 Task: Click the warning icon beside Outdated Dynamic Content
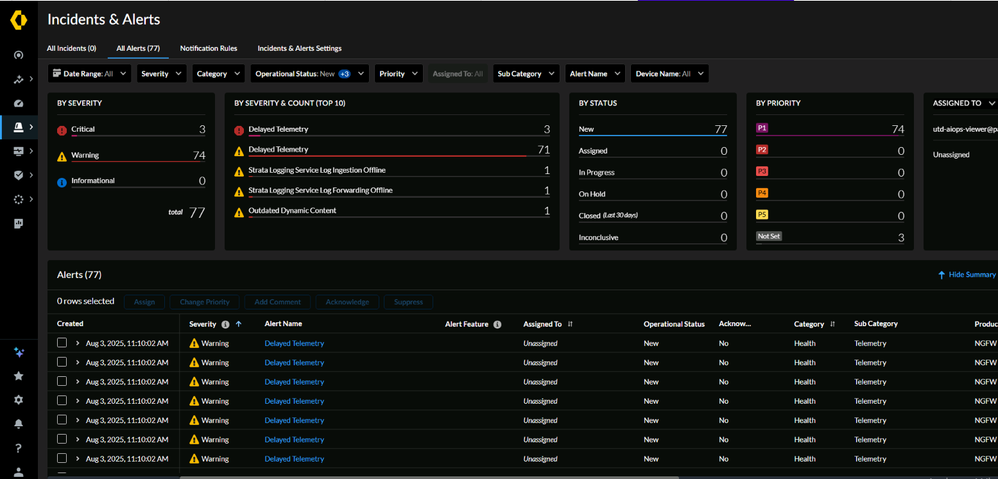[x=239, y=212]
